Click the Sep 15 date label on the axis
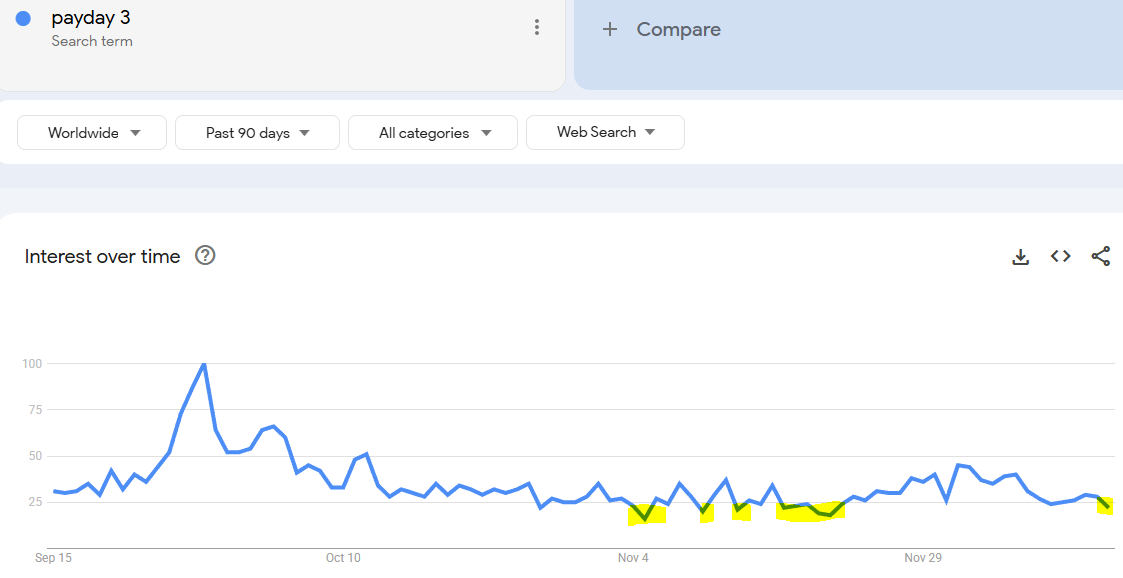The height and width of the screenshot is (578, 1123). 53,557
